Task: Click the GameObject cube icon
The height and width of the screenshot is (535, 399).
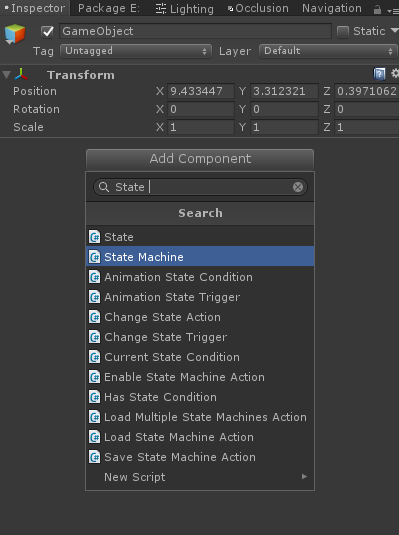Action: click(x=15, y=34)
